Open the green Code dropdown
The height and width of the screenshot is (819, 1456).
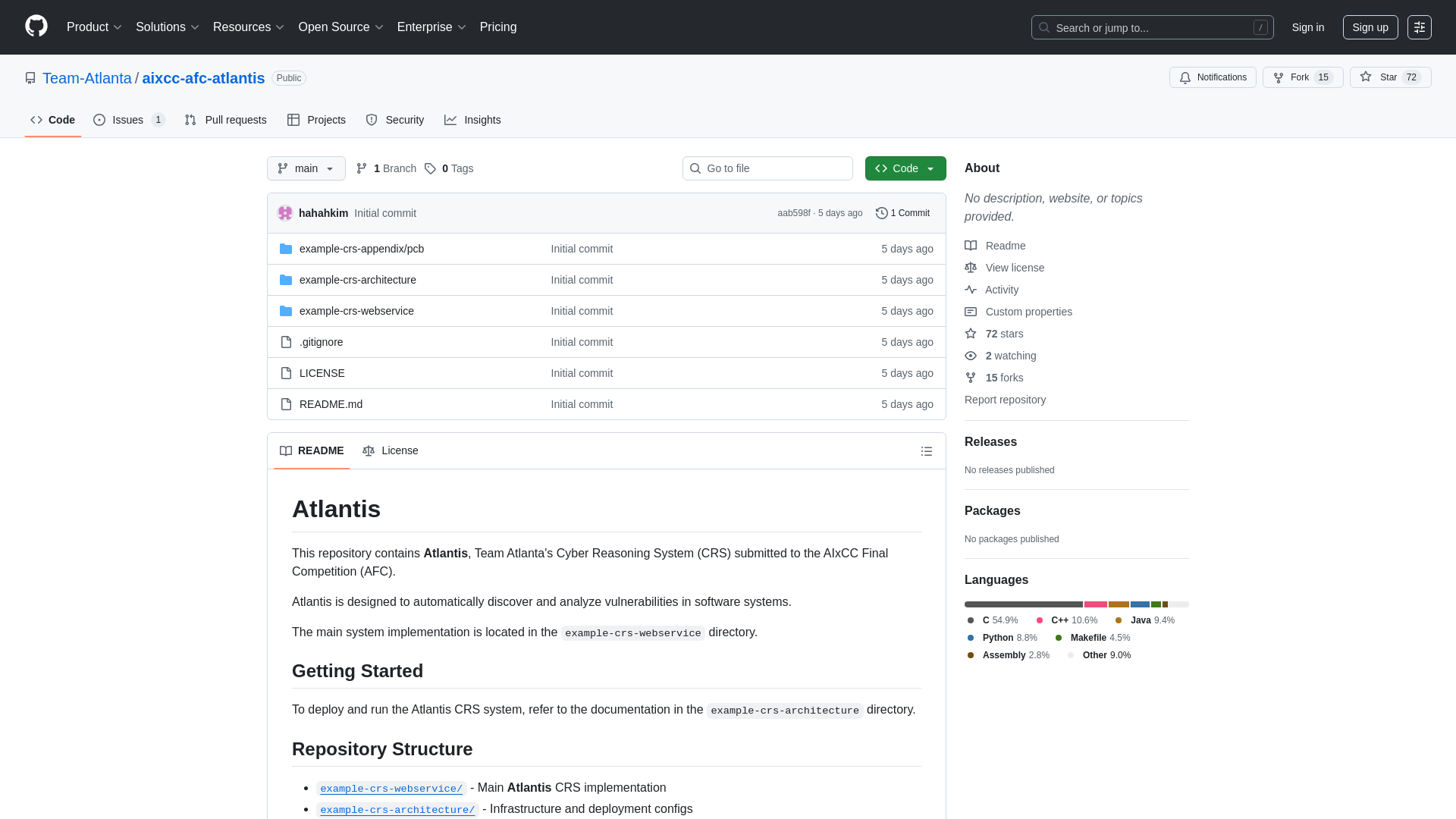coord(905,168)
